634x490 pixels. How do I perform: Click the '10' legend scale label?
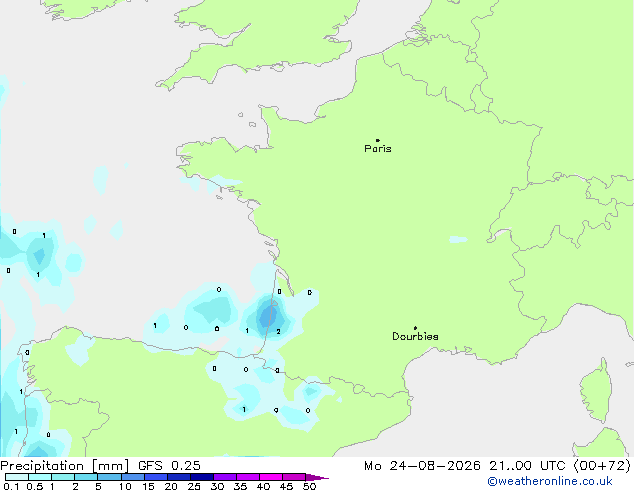click(125, 486)
